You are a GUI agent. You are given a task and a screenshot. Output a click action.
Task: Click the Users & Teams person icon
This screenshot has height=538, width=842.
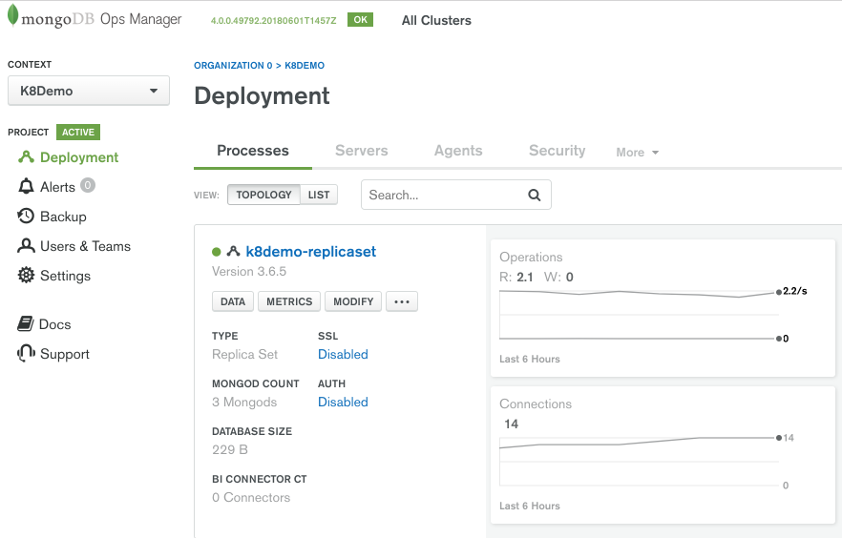(26, 245)
